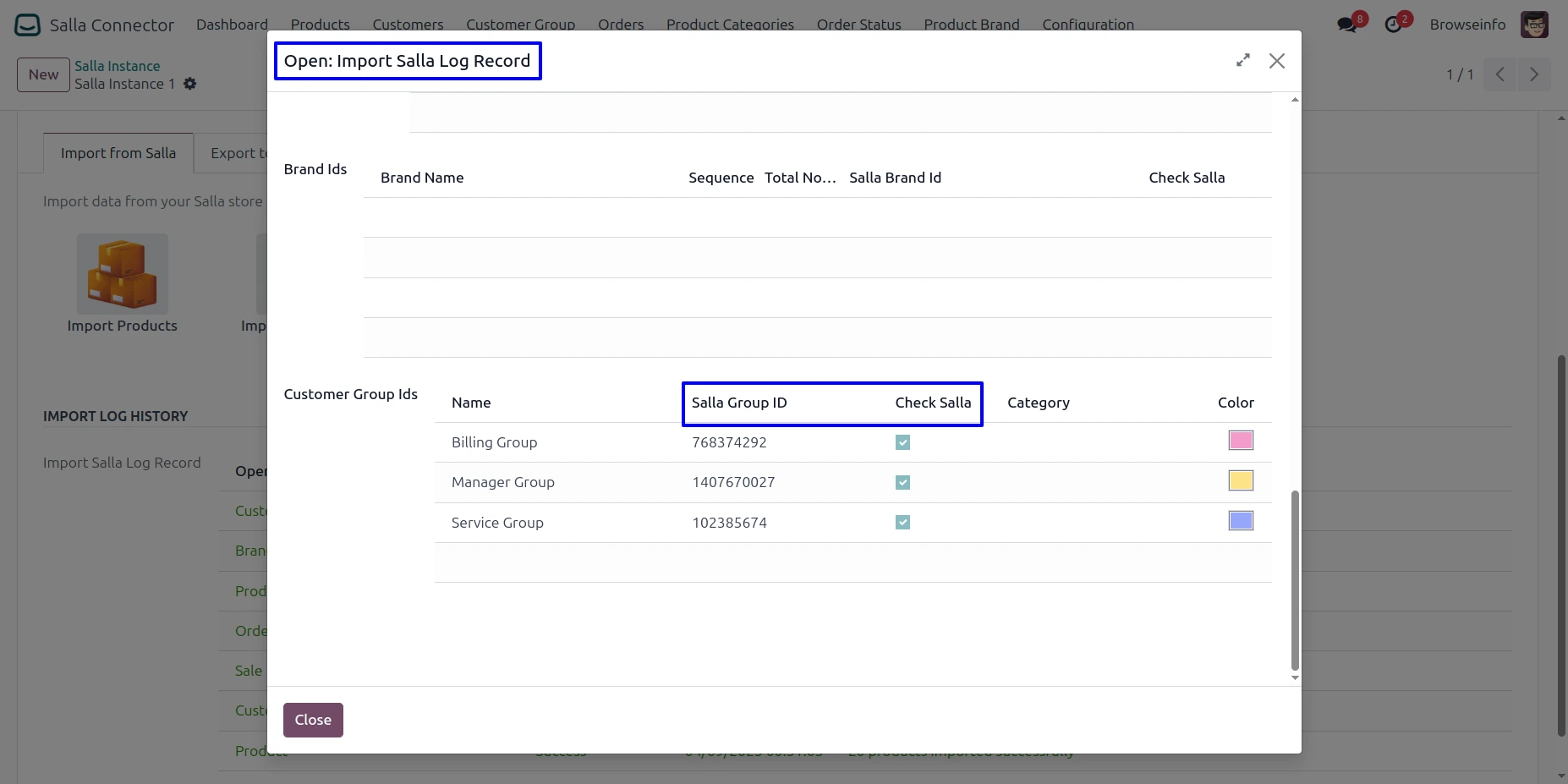
Task: Open the chat messages icon
Action: point(1347,25)
